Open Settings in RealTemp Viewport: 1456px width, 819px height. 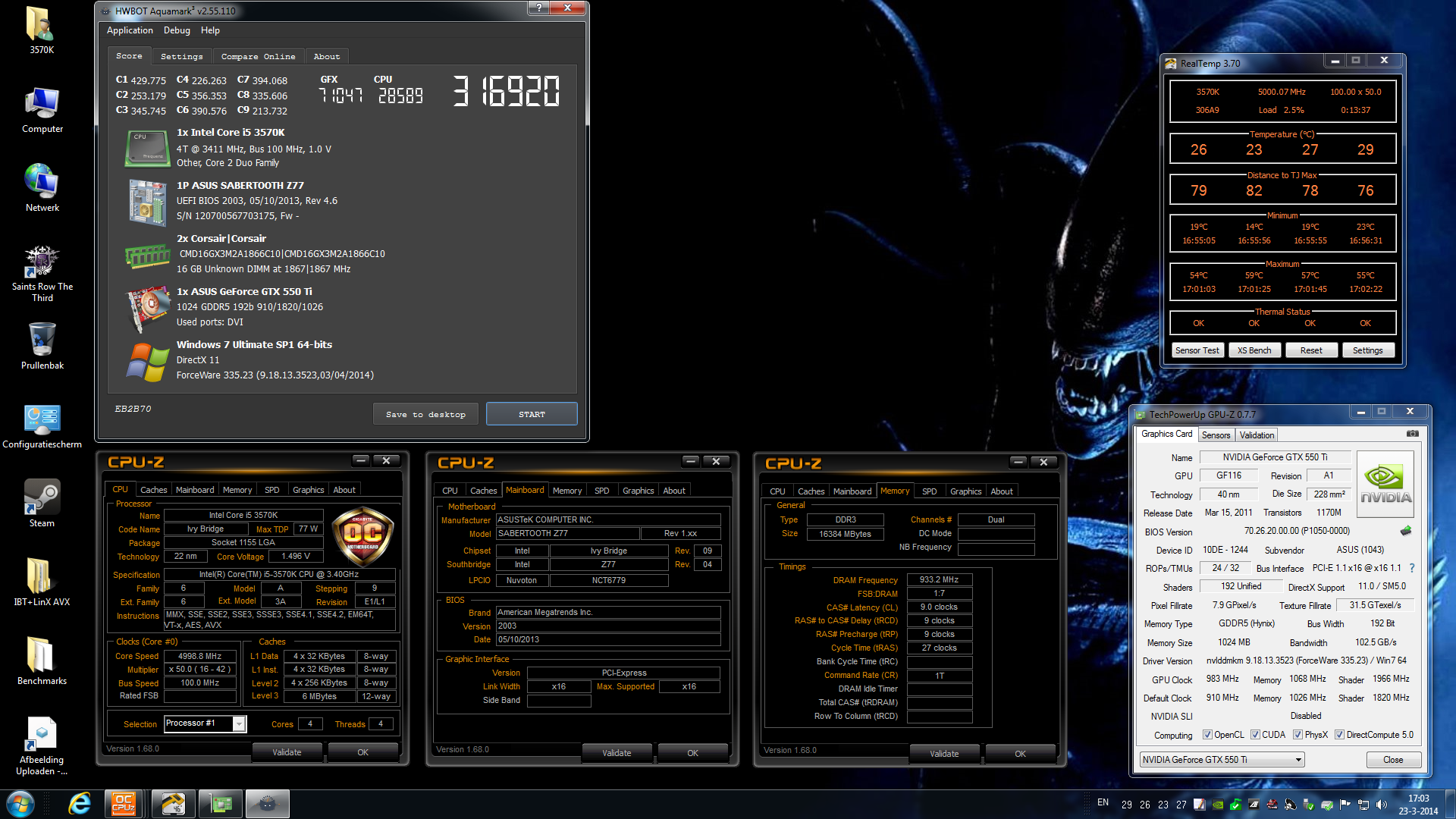pos(1368,350)
